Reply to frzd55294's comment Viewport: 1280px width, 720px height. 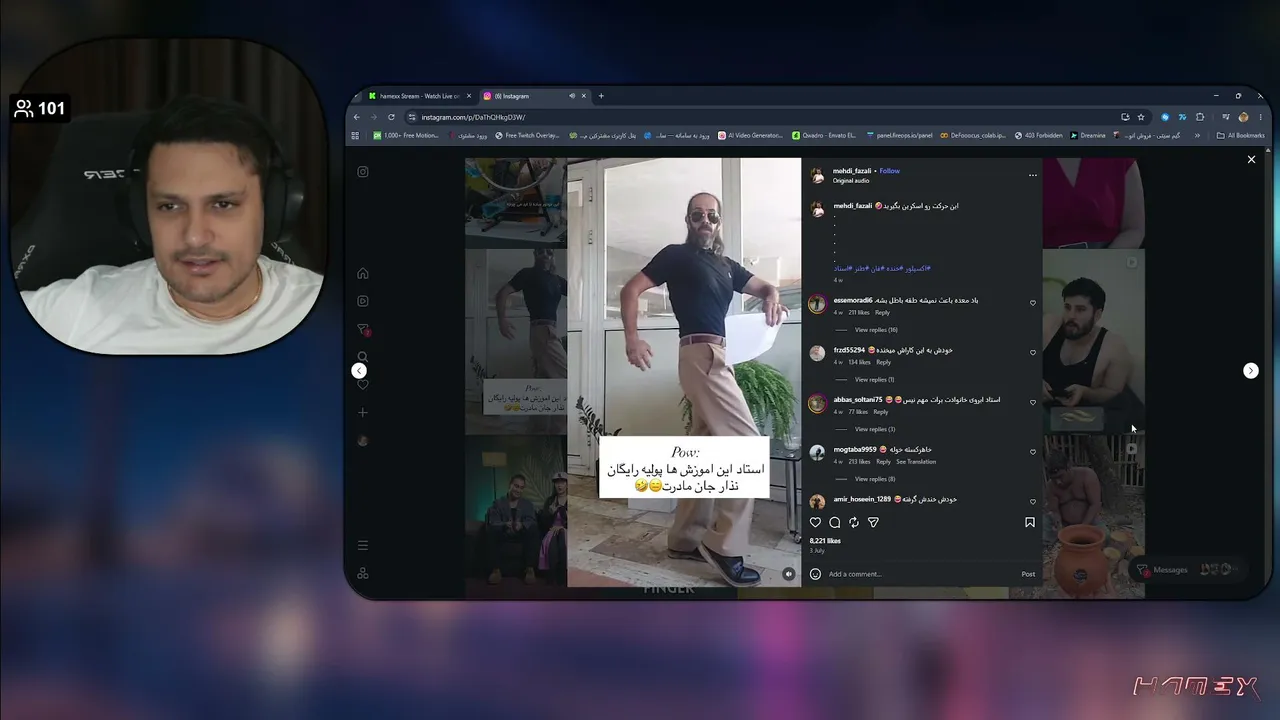[883, 362]
